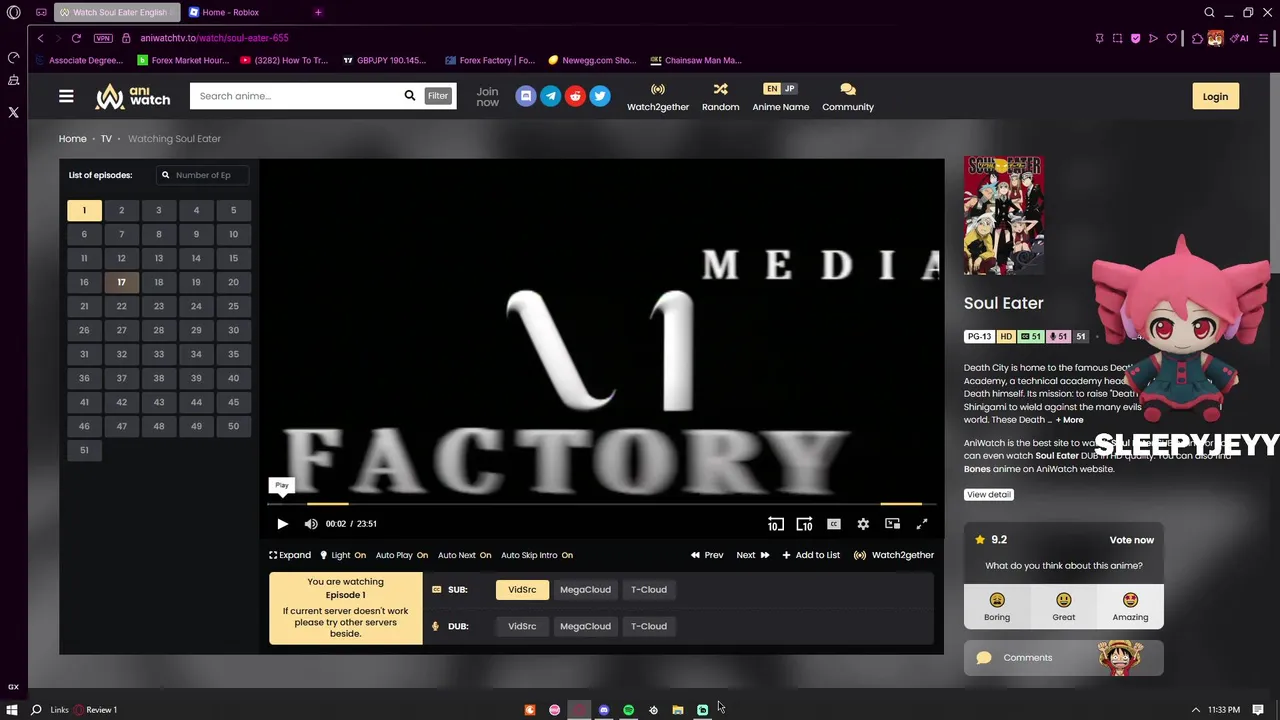Expand description with + More
The height and width of the screenshot is (720, 1280).
point(1070,420)
